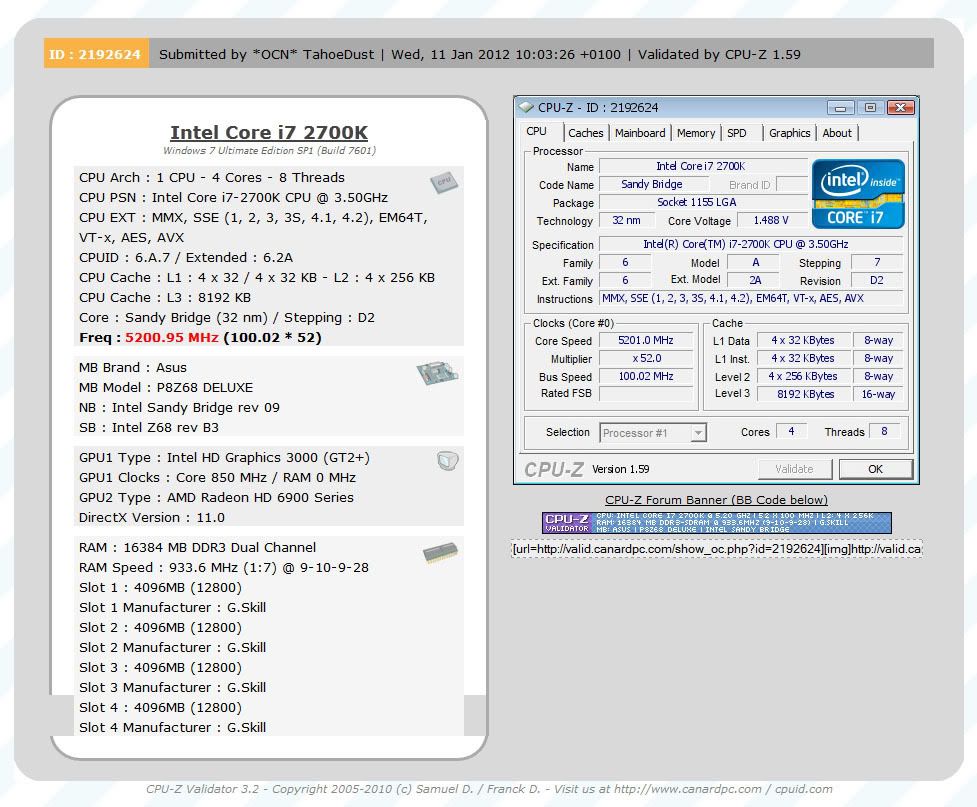Screen dimensions: 977x807
Task: Click the Instructions field in CPU-Z
Action: 750,298
